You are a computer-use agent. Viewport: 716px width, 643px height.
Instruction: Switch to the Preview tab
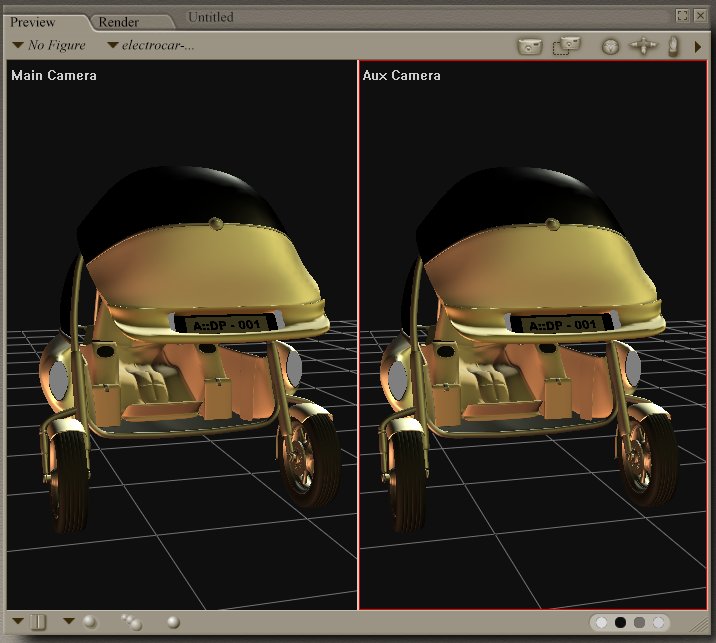point(33,22)
